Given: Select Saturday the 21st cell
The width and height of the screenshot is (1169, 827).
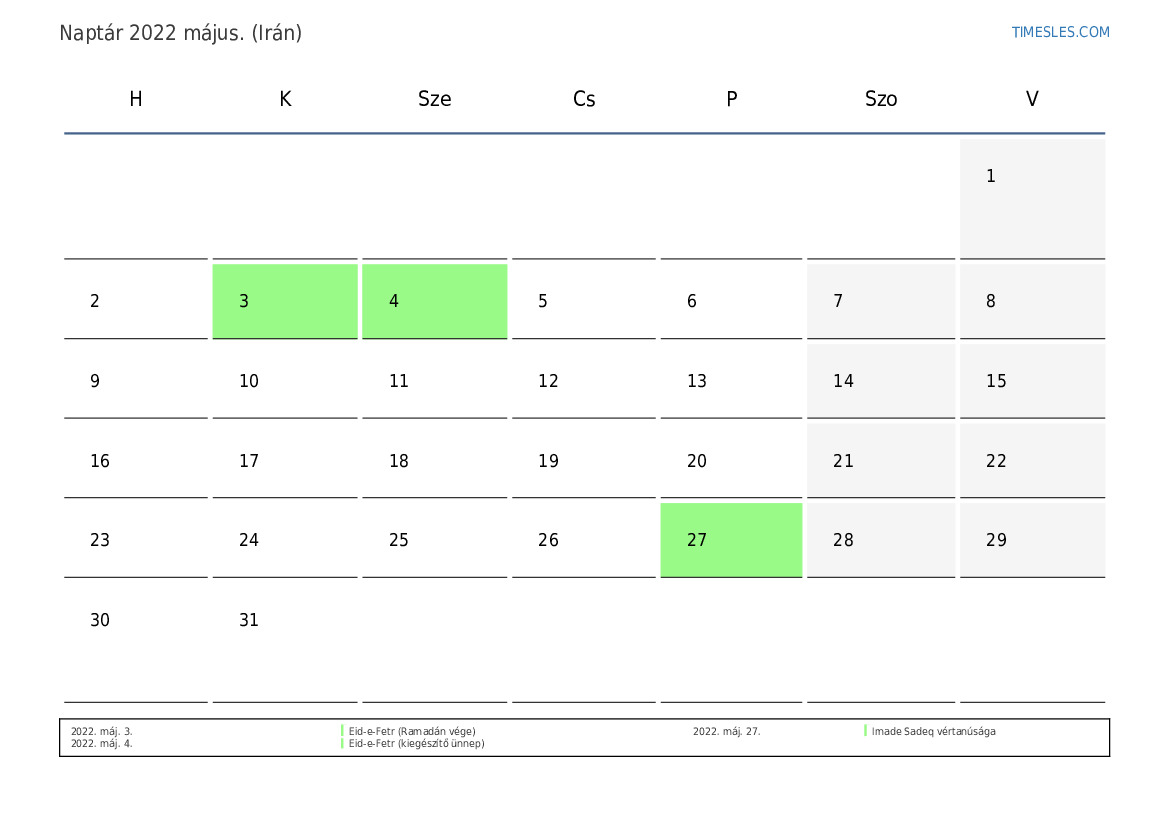Looking at the screenshot, I should (881, 461).
